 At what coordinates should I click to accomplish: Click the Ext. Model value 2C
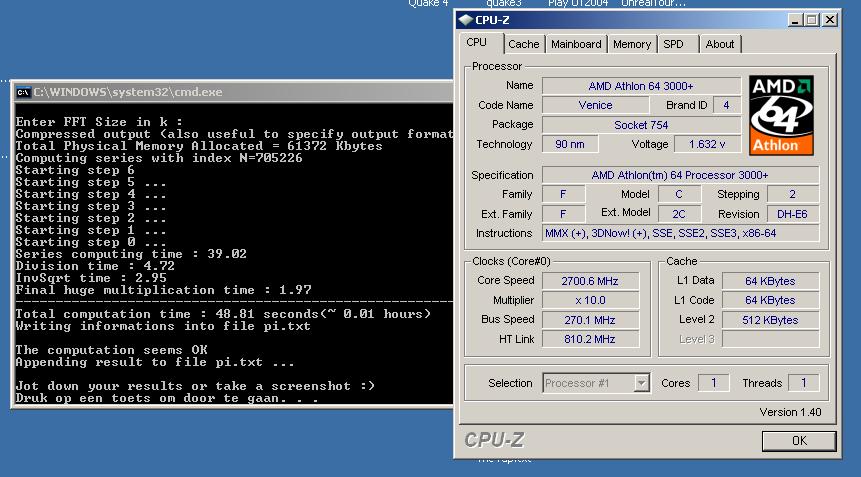[679, 214]
